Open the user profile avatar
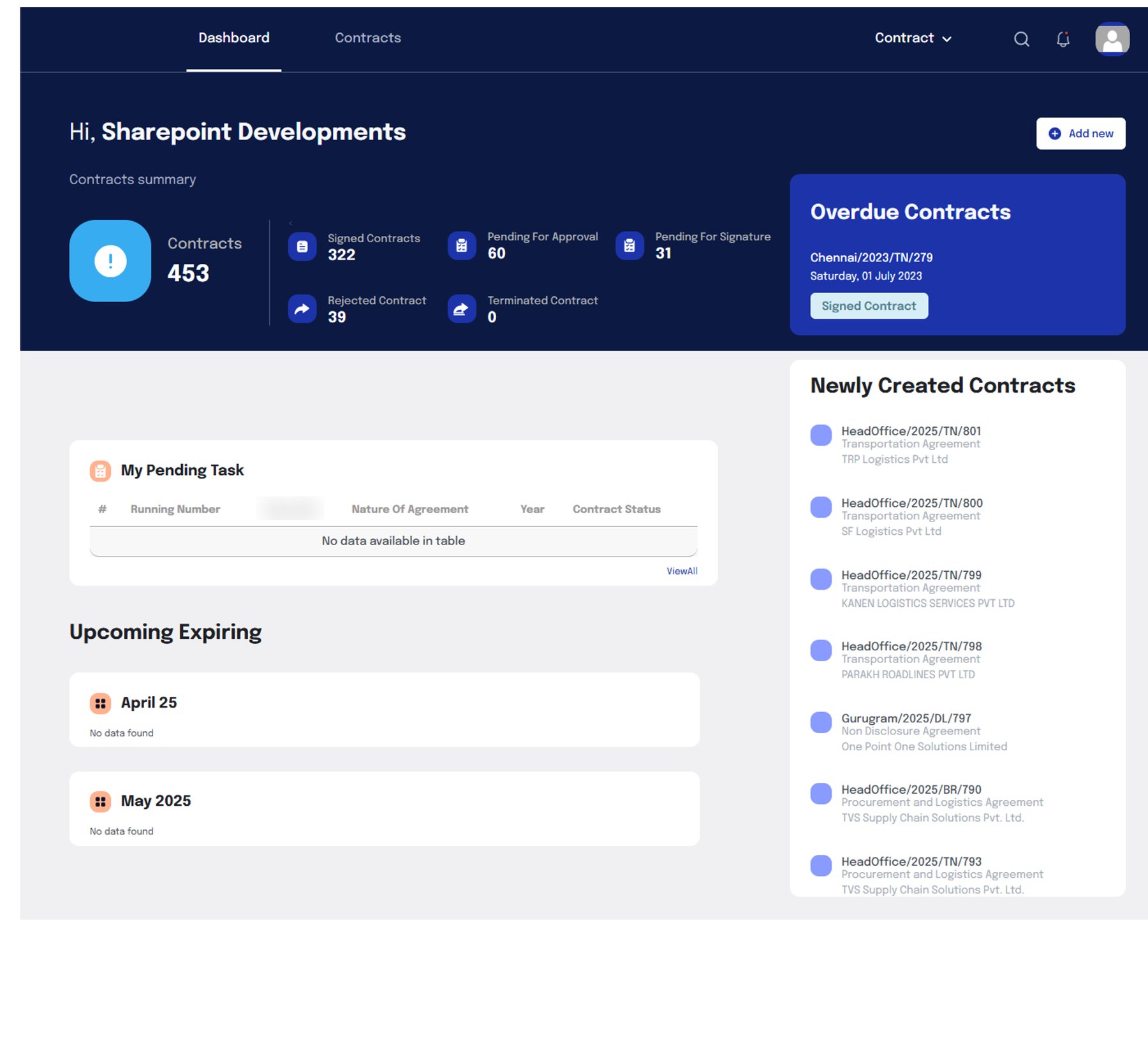This screenshot has width=1148, height=1057. coord(1112,39)
